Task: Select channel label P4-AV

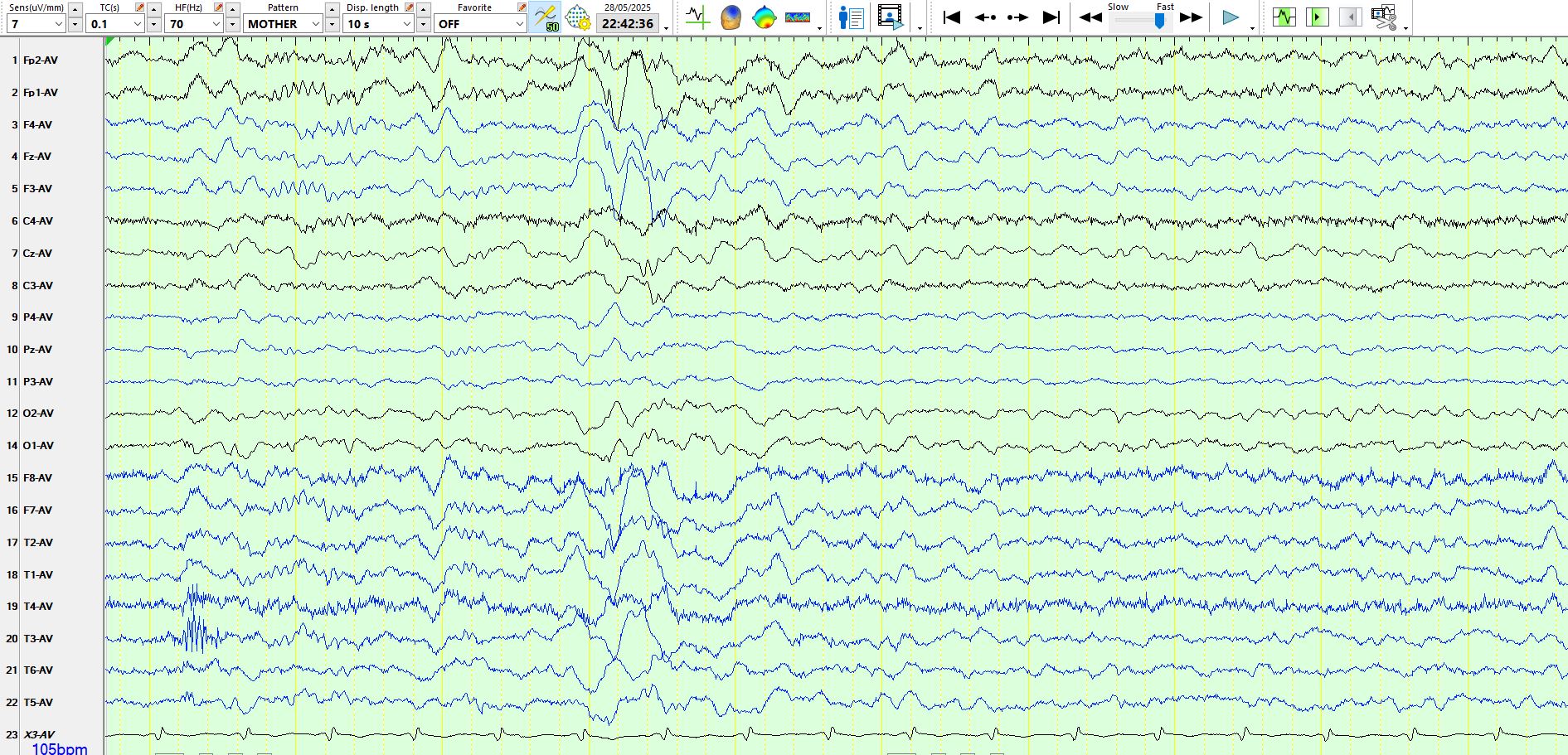Action: 38,317
